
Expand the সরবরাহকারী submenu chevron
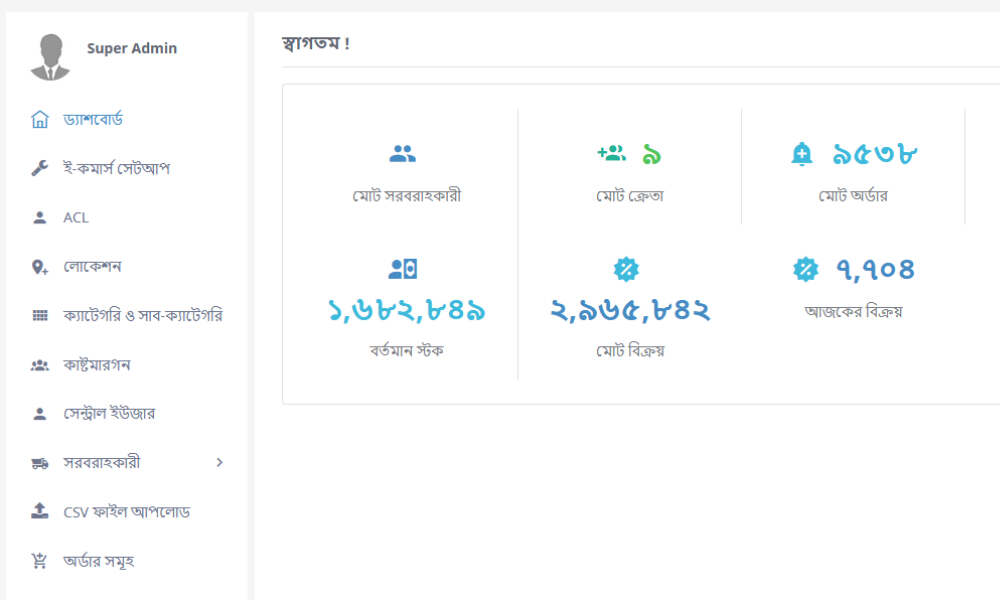point(220,462)
